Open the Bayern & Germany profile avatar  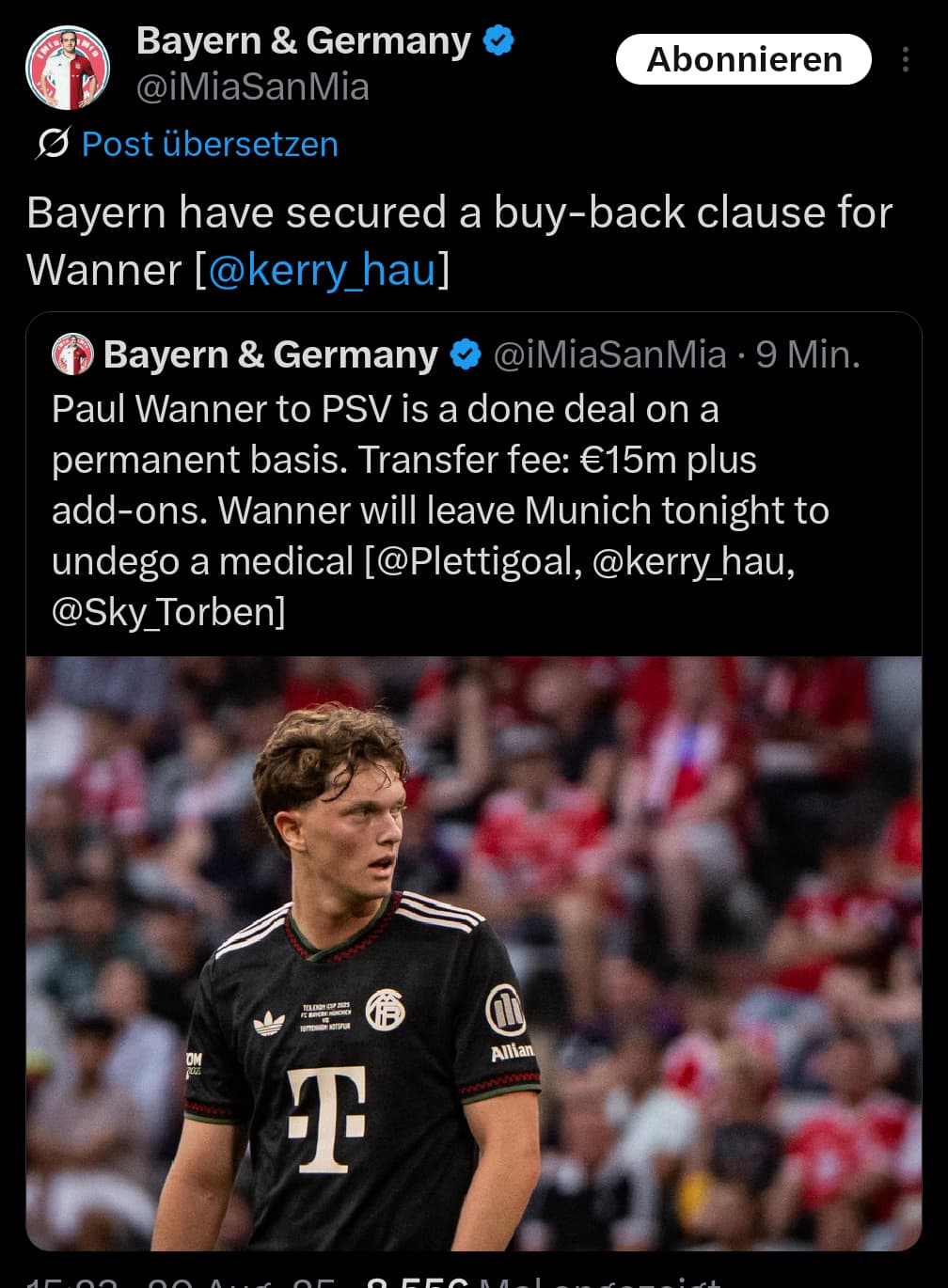tap(68, 68)
